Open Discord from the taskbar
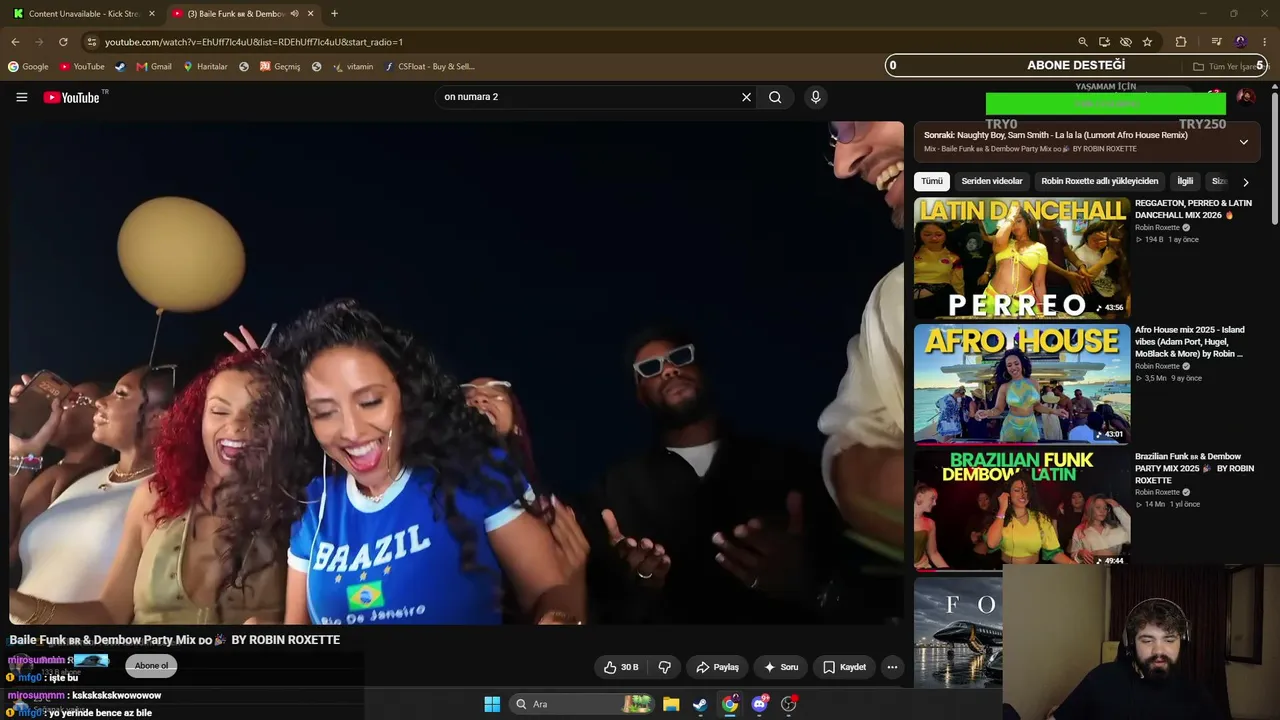This screenshot has height=720, width=1280. [x=759, y=704]
